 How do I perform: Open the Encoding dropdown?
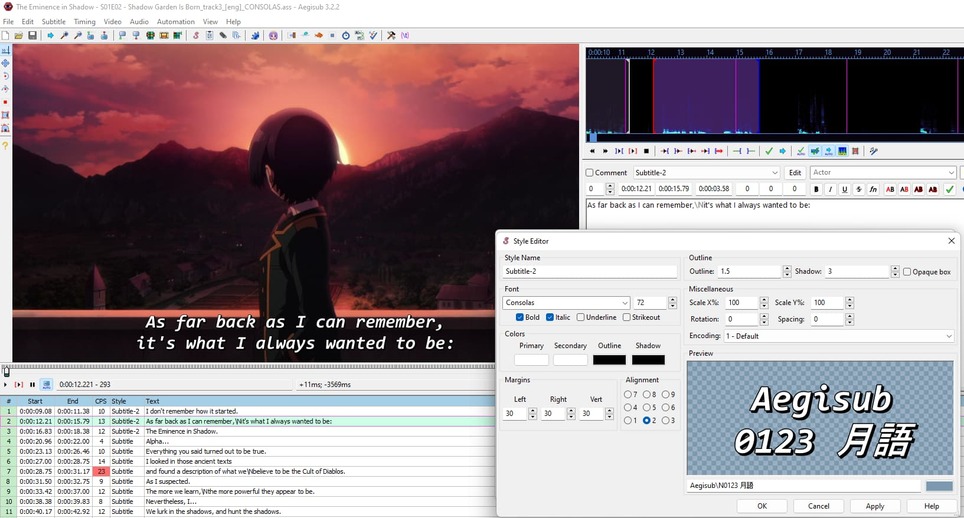point(948,336)
